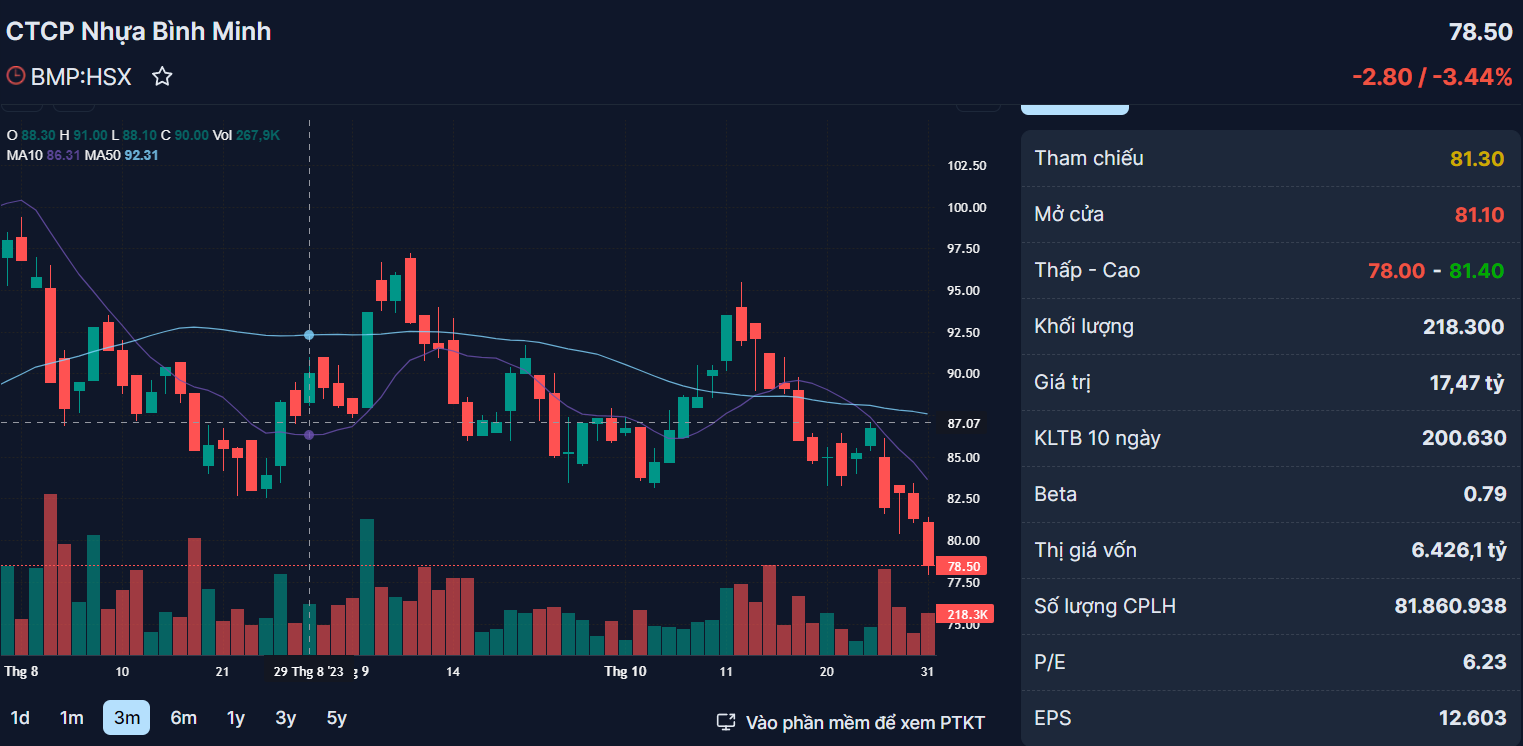Click the Beta value 0.79
Image resolution: width=1523 pixels, height=746 pixels.
(1485, 494)
